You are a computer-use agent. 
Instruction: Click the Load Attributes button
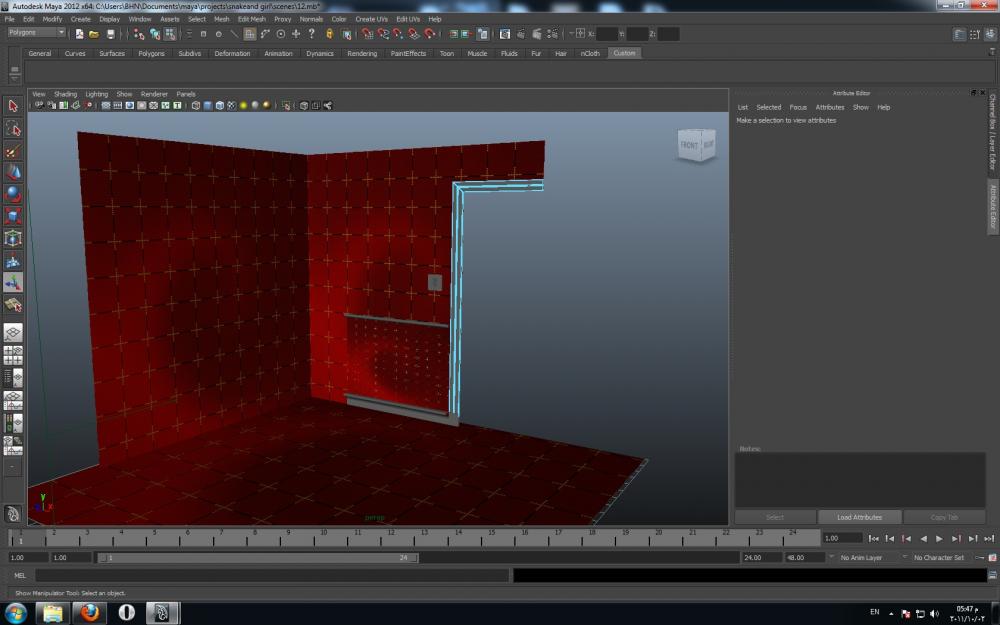859,517
